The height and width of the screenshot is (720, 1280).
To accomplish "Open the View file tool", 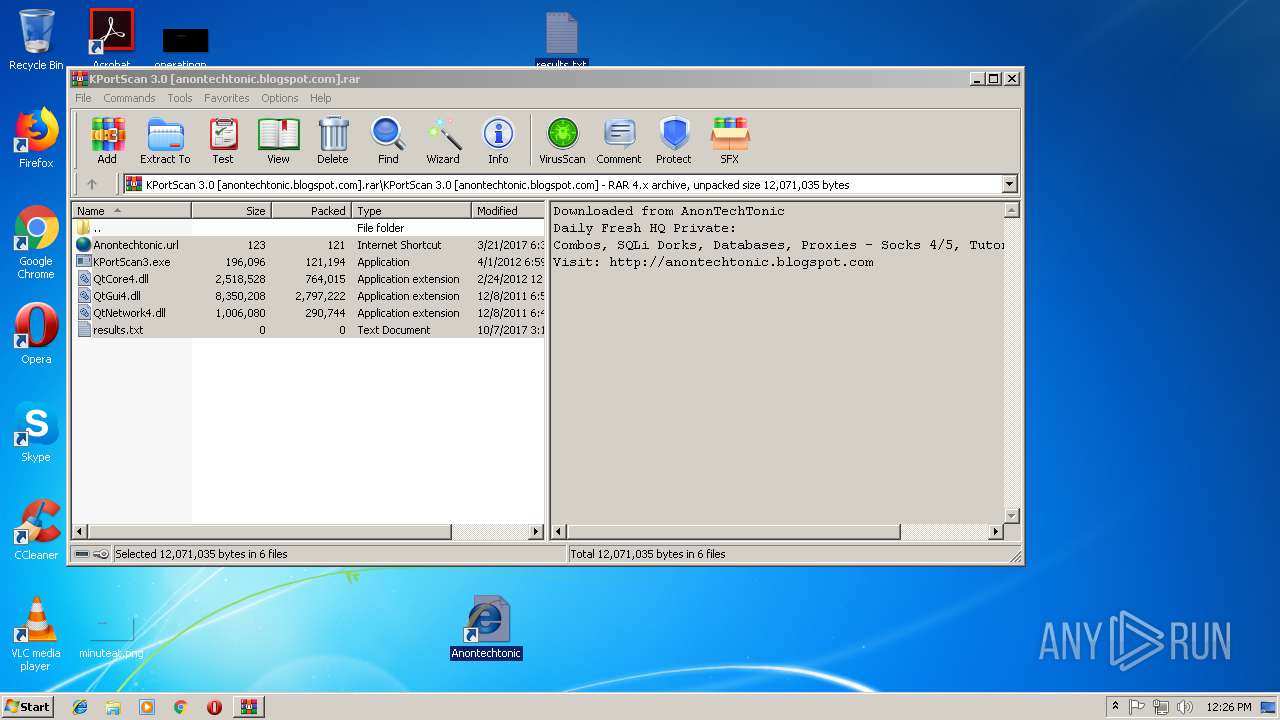I will tap(278, 140).
